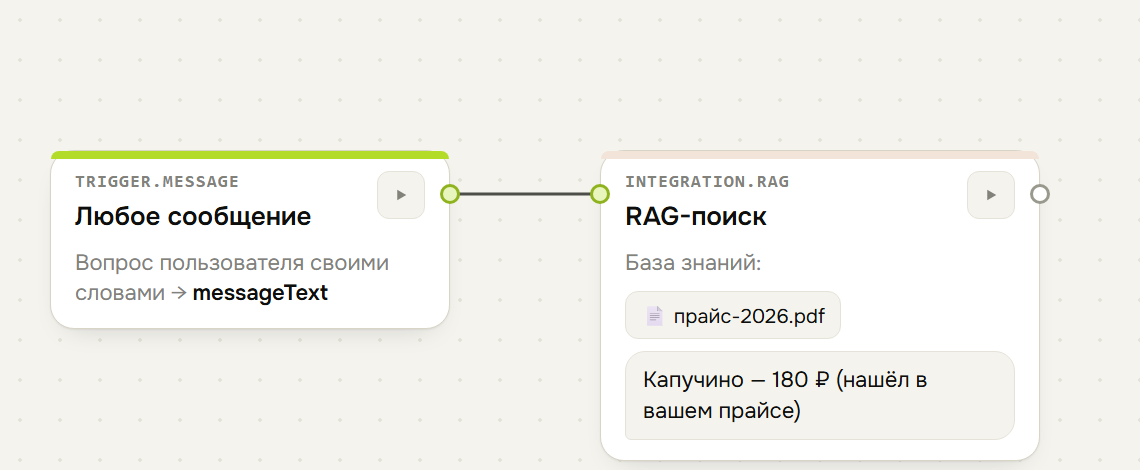Click the Вопрос пользователя своими словами description

(232, 278)
